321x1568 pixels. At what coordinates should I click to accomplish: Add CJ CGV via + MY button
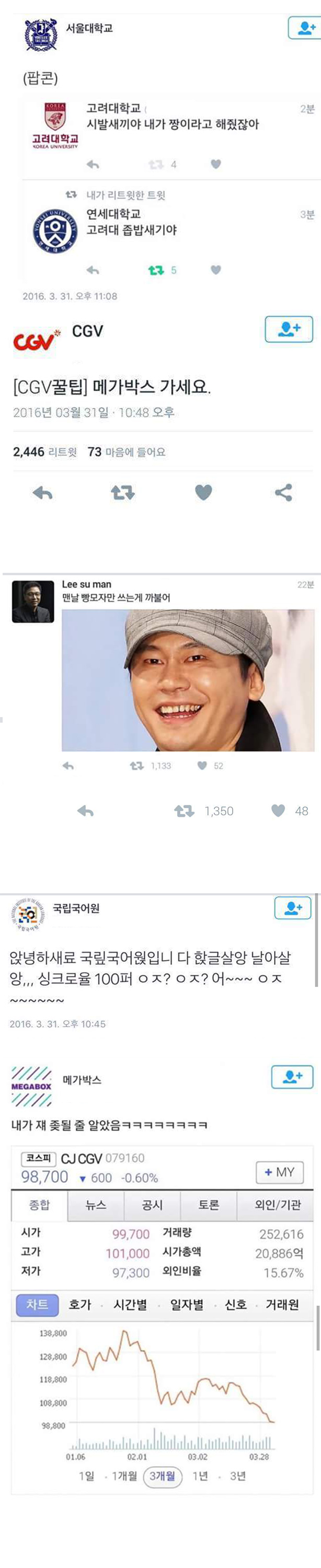point(279,1172)
